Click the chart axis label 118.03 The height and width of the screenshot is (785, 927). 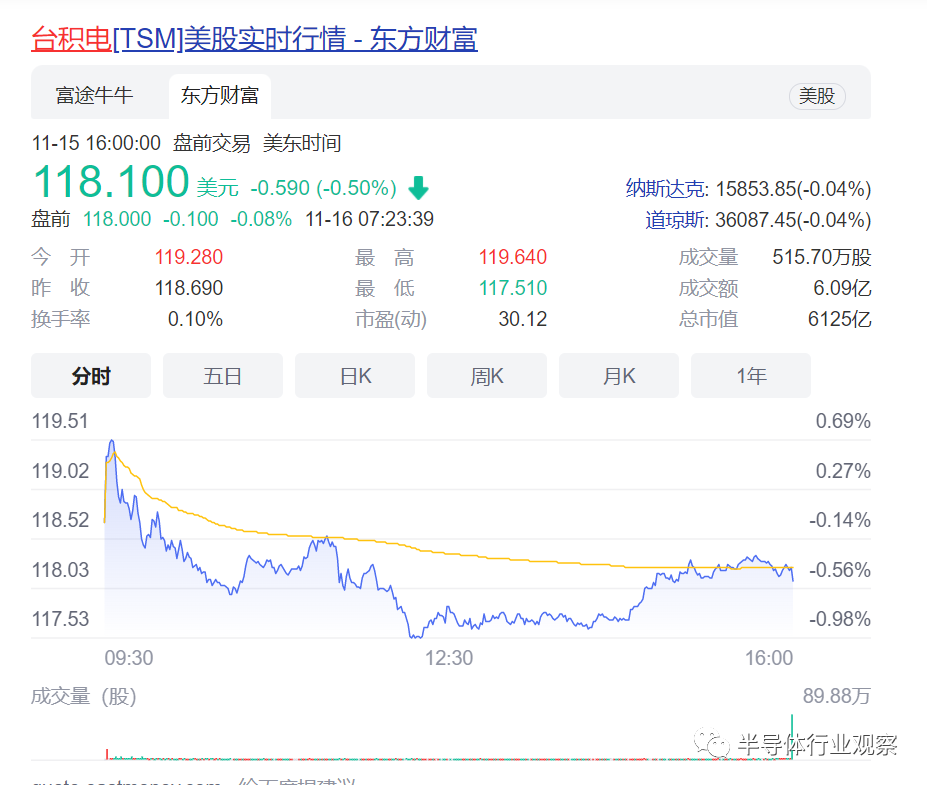tap(60, 570)
